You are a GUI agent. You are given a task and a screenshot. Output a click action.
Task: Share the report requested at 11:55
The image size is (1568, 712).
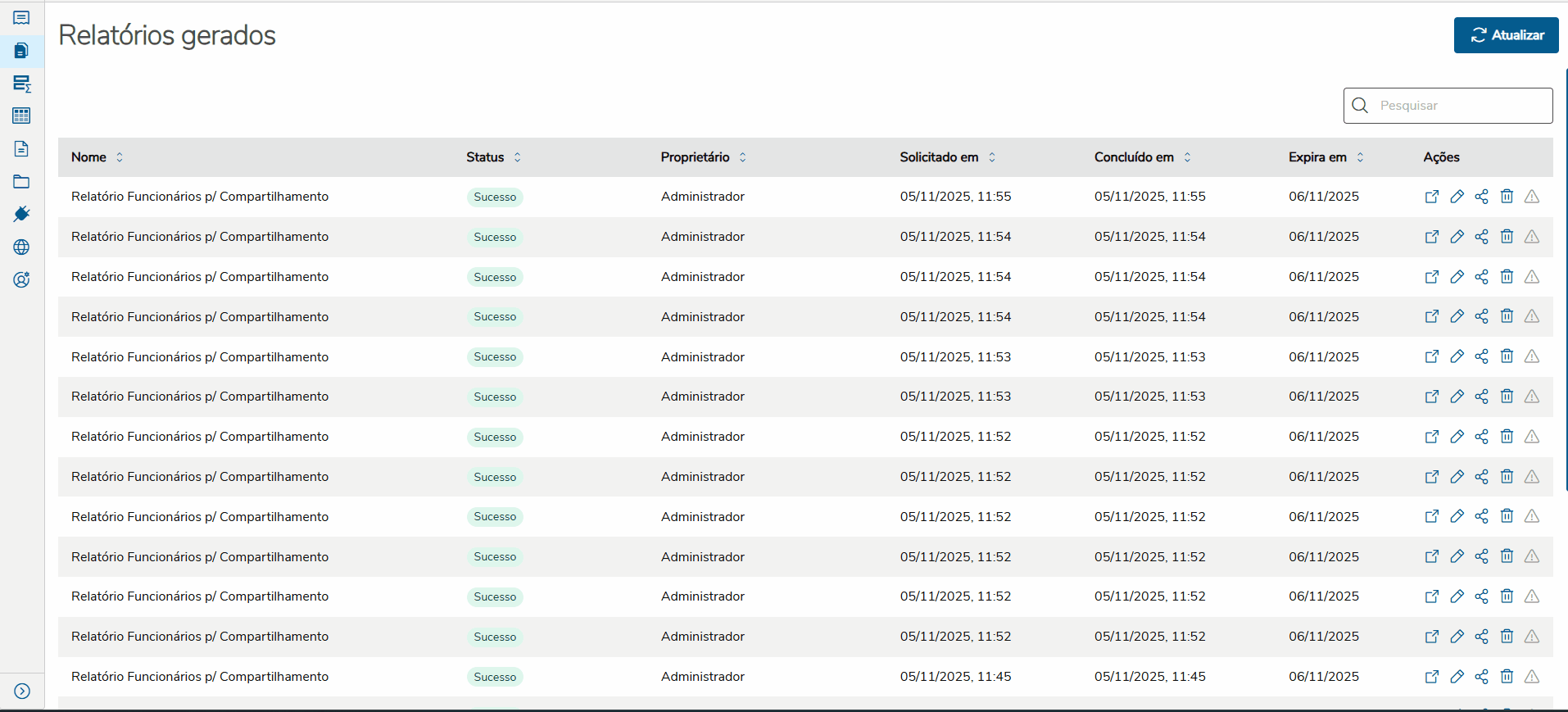pyautogui.click(x=1481, y=197)
